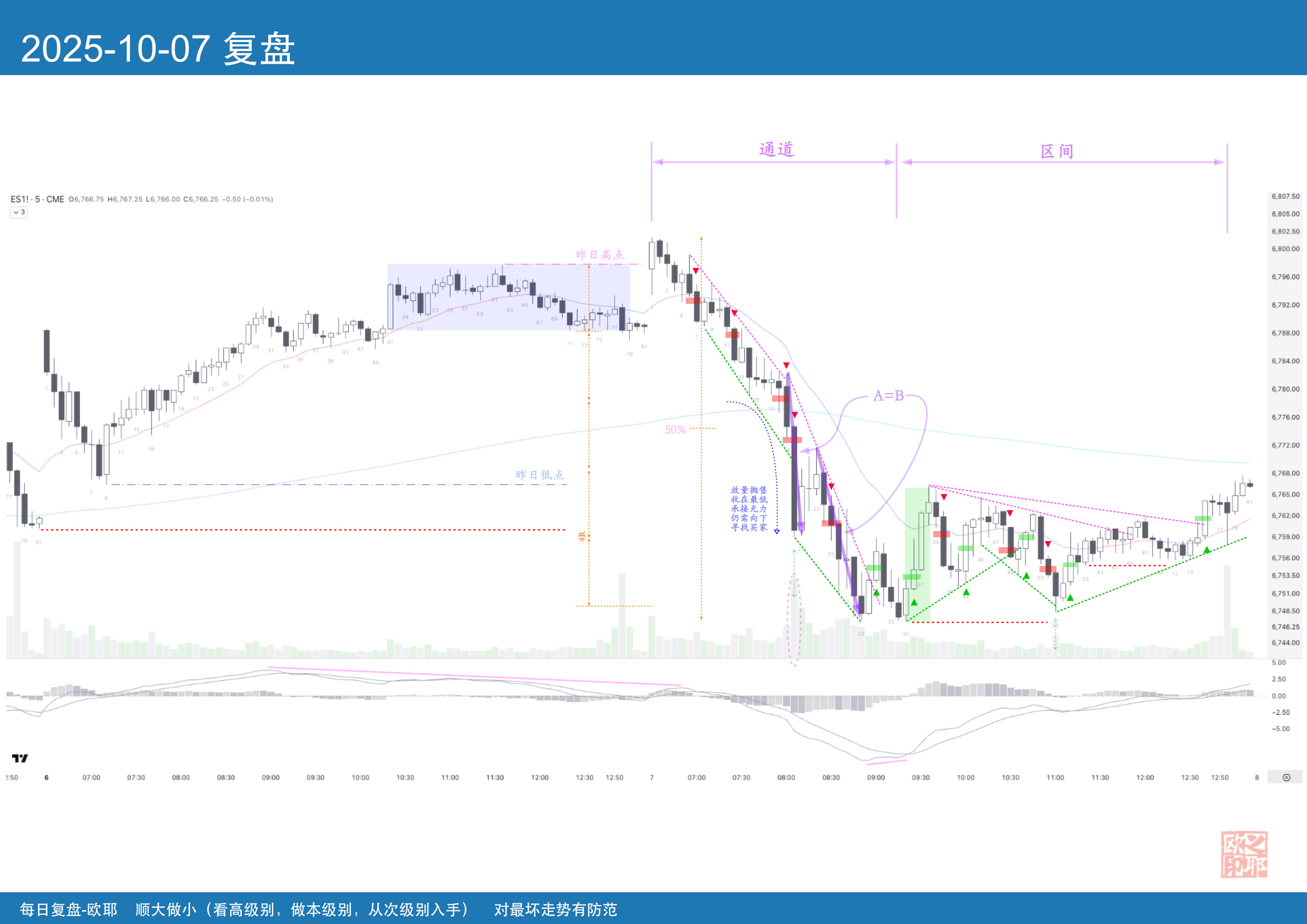Click the 每日复盘-欧耶 footer text
The width and height of the screenshot is (1307, 924).
coord(68,909)
